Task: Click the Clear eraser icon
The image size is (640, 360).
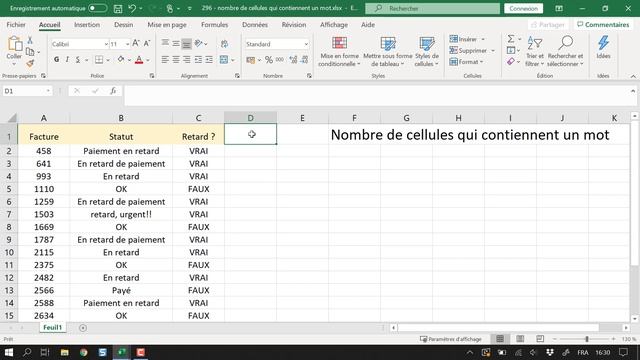Action: [x=511, y=62]
